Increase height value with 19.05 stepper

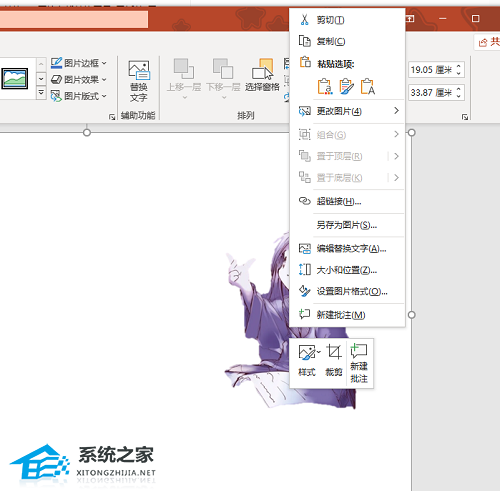(459, 66)
